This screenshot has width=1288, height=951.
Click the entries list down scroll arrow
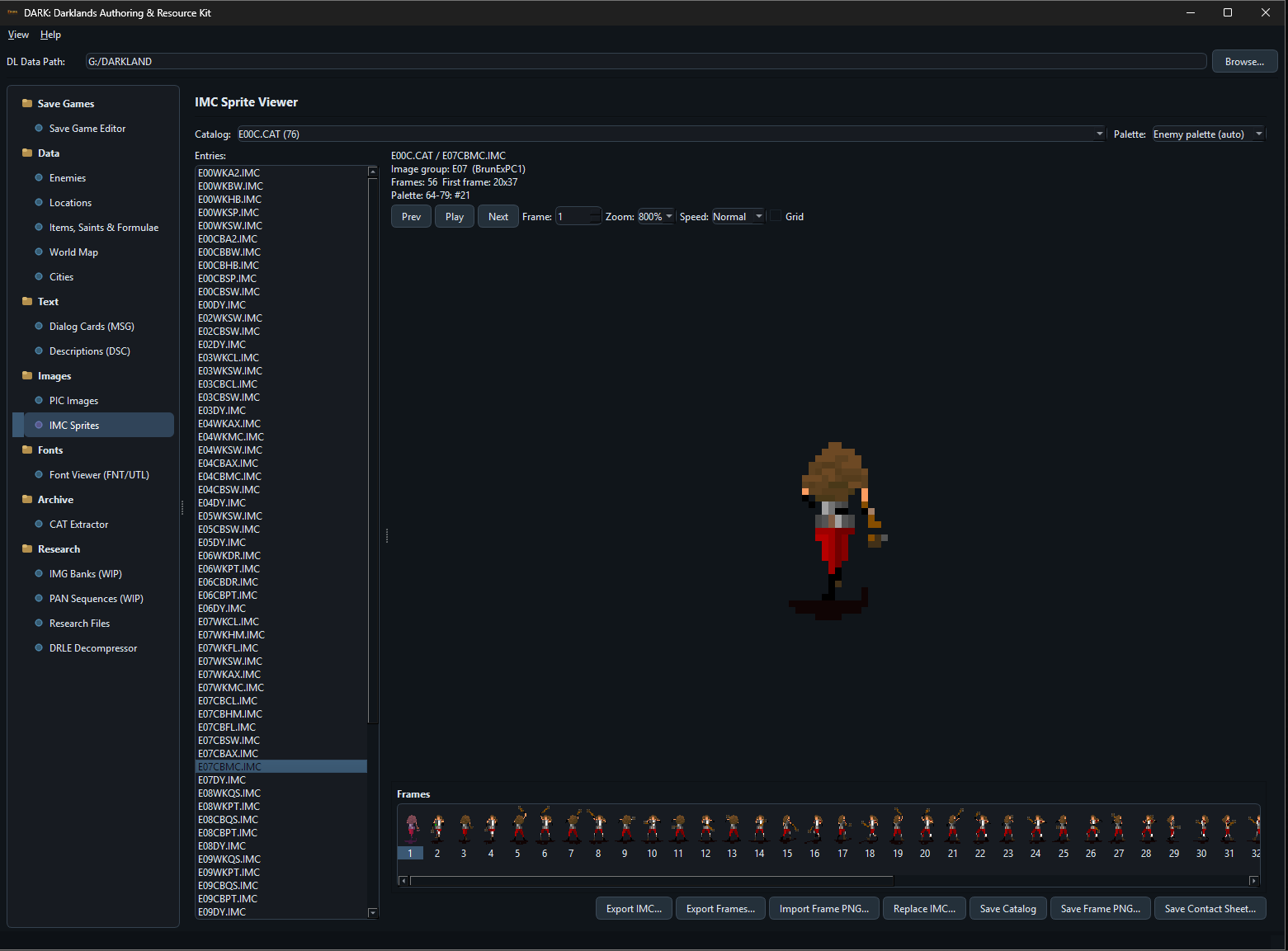372,912
